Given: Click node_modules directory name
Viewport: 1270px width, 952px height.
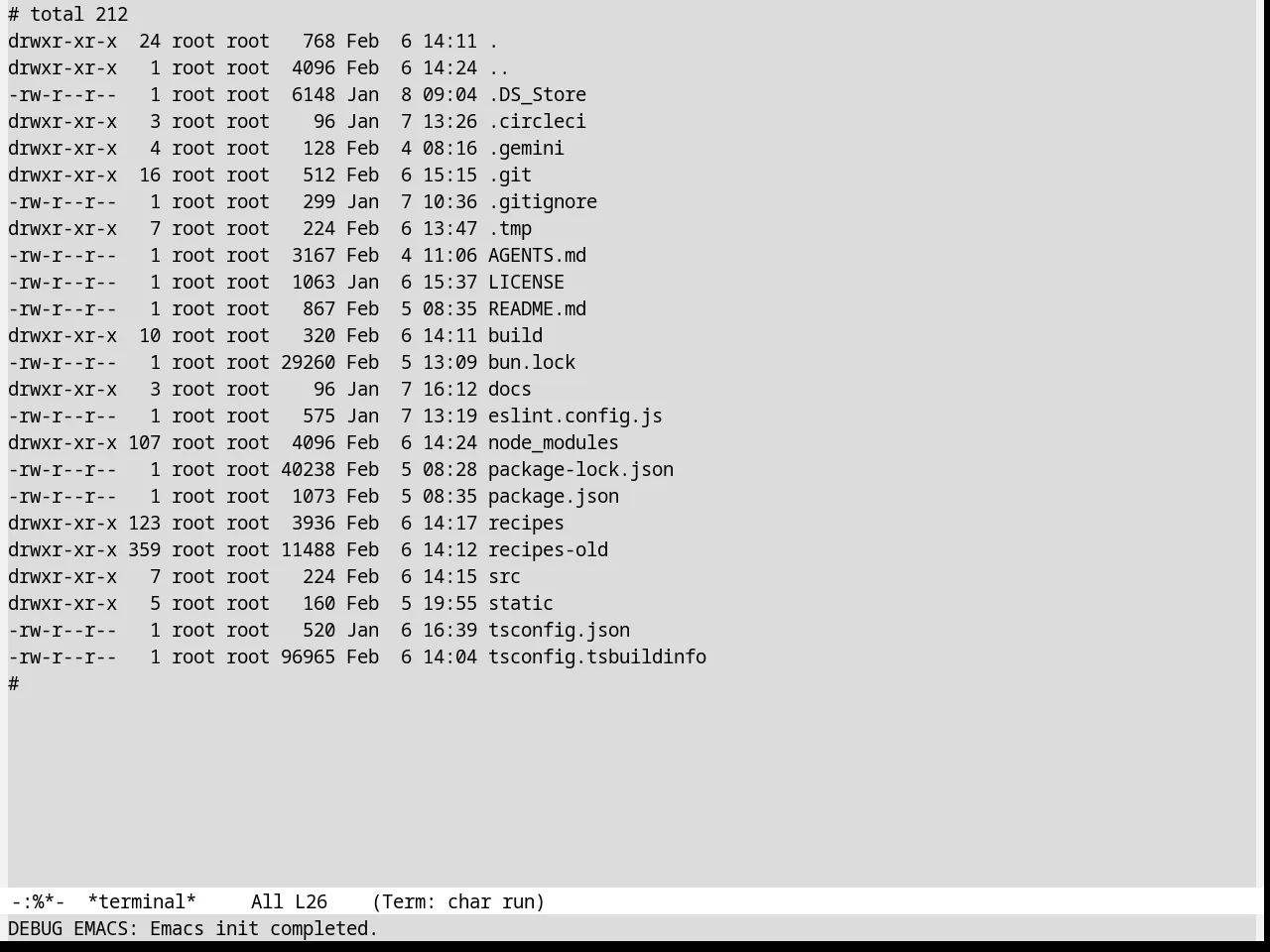Looking at the screenshot, I should point(554,443).
